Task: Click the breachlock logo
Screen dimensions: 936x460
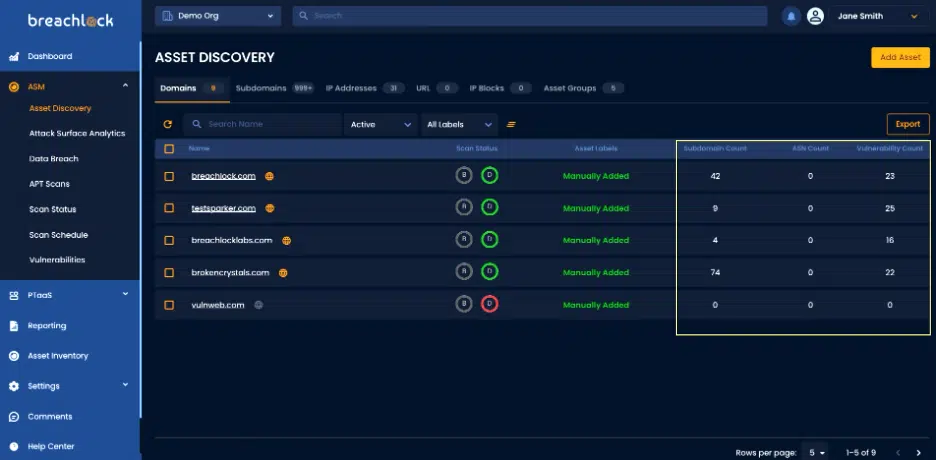Action: [x=70, y=21]
